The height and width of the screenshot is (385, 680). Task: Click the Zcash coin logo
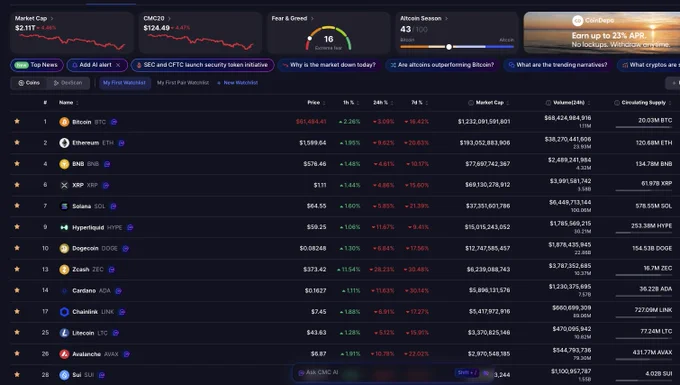click(64, 269)
